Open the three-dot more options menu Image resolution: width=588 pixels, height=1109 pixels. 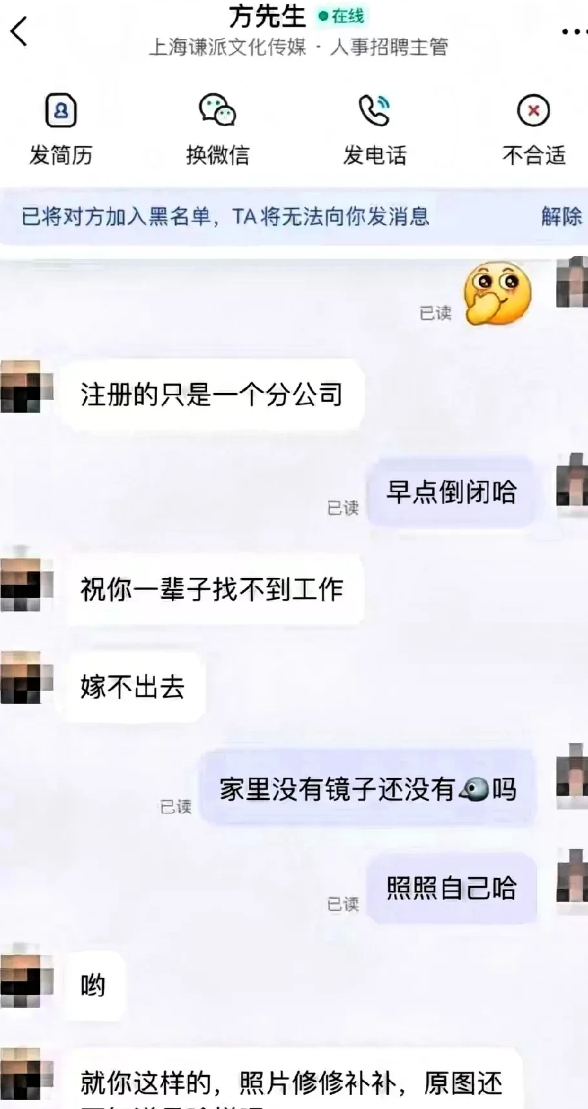[574, 32]
